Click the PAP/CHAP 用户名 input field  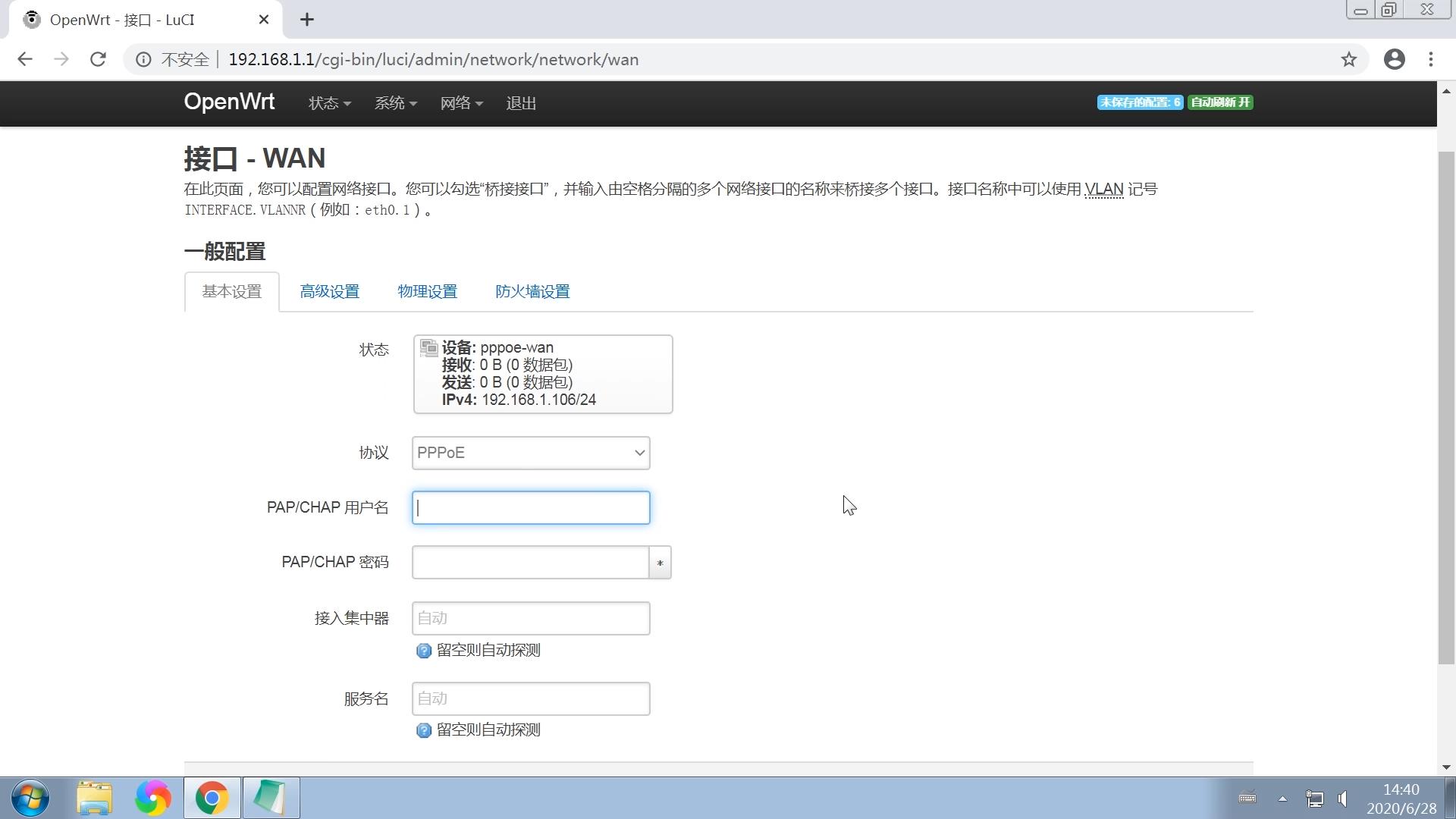click(530, 507)
